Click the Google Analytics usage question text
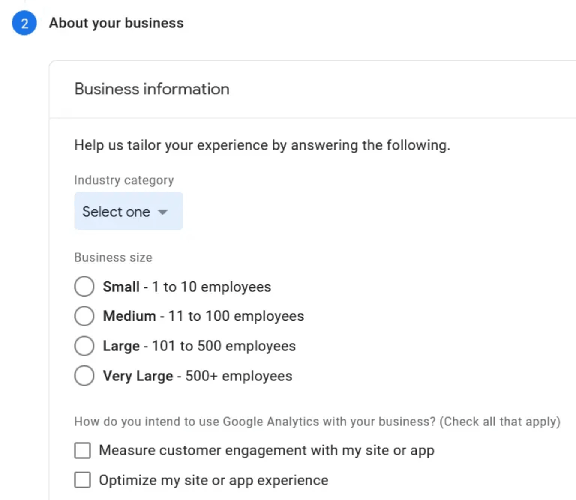576x500 pixels. coord(317,422)
